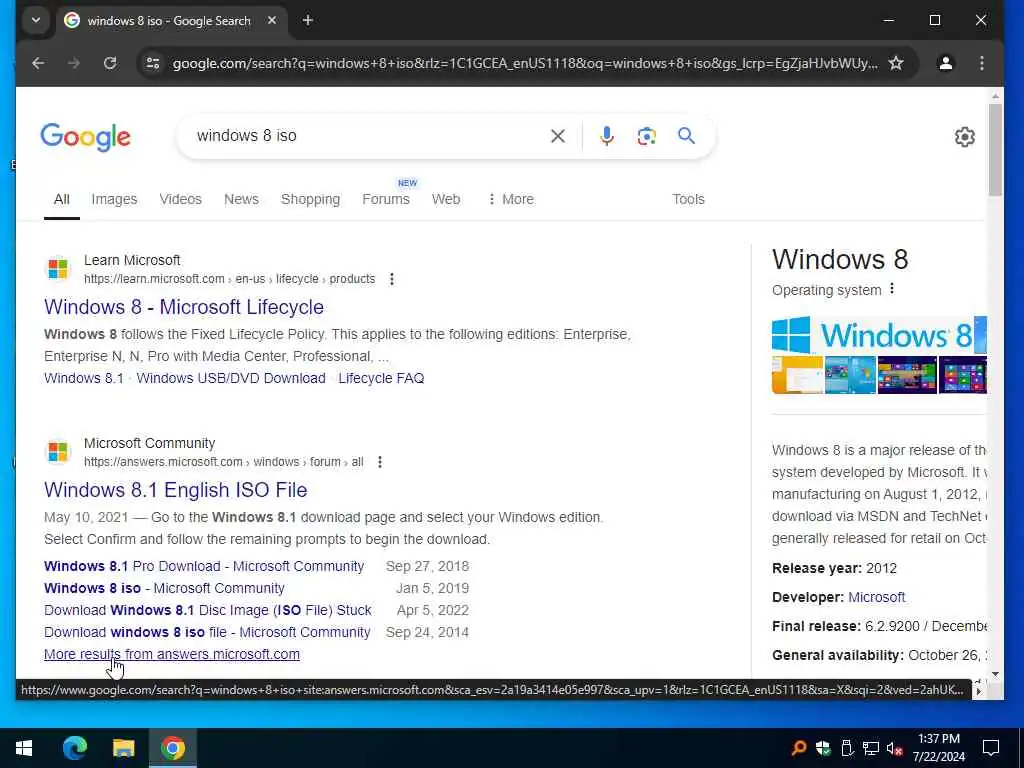This screenshot has height=768, width=1024.
Task: Clear the search box with the X
Action: click(558, 136)
